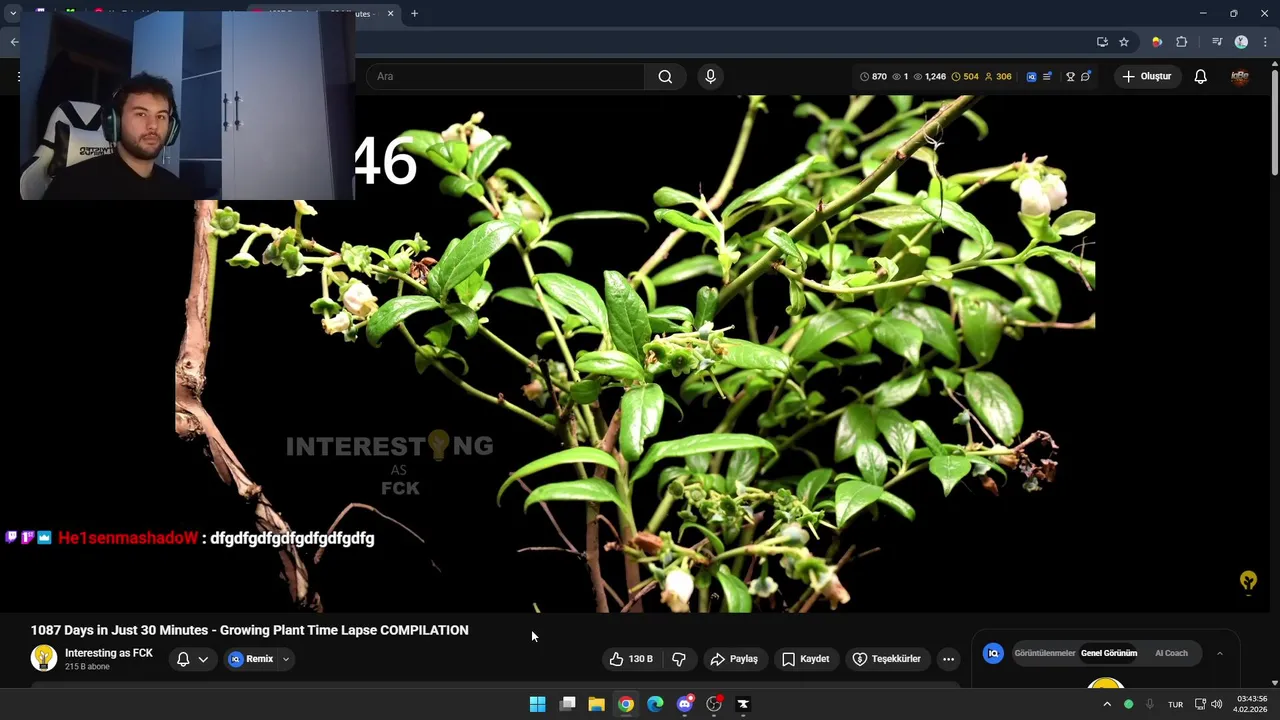Open the YouTube notifications bell in header
Viewport: 1280px width, 720px height.
[x=1200, y=77]
